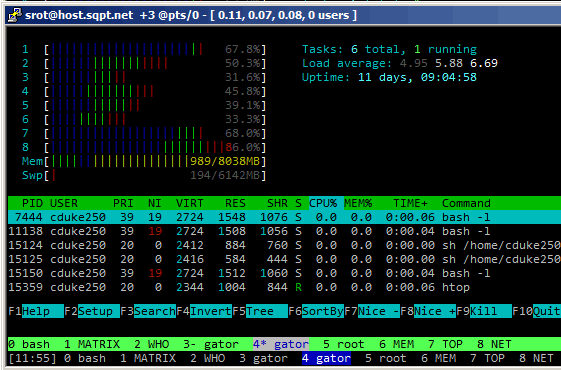The width and height of the screenshot is (561, 370).
Task: Click the PuTTY icon in the title bar
Action: [15, 15]
